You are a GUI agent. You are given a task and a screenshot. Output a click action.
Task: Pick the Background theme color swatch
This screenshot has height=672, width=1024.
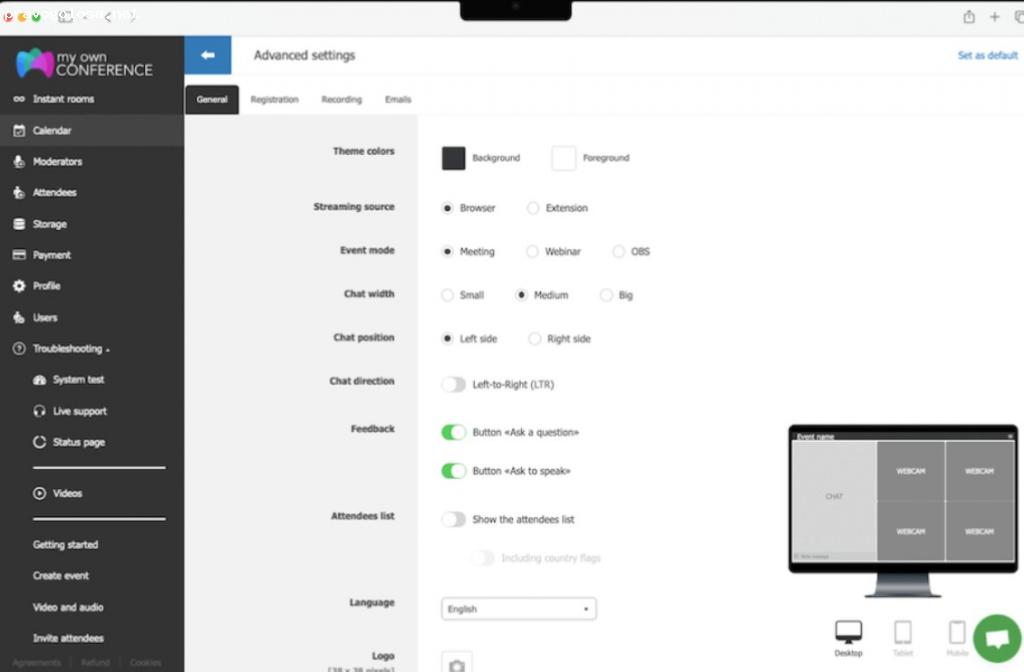pos(454,158)
